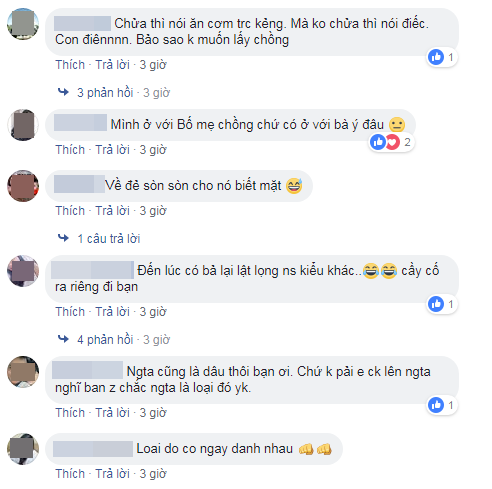Click the reply arrow icon beside "1 câu trả lời"
The height and width of the screenshot is (489, 492).
click(63, 238)
